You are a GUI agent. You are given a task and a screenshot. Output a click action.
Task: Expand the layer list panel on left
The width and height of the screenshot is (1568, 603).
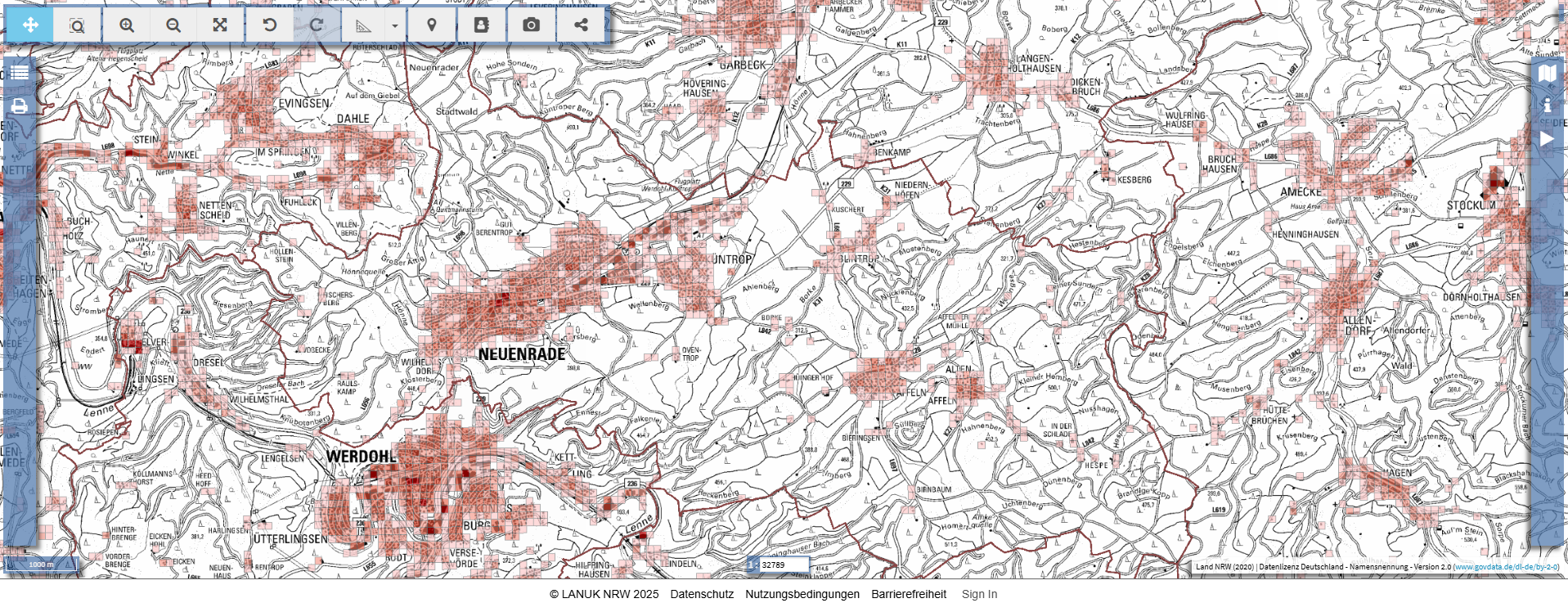[x=20, y=73]
